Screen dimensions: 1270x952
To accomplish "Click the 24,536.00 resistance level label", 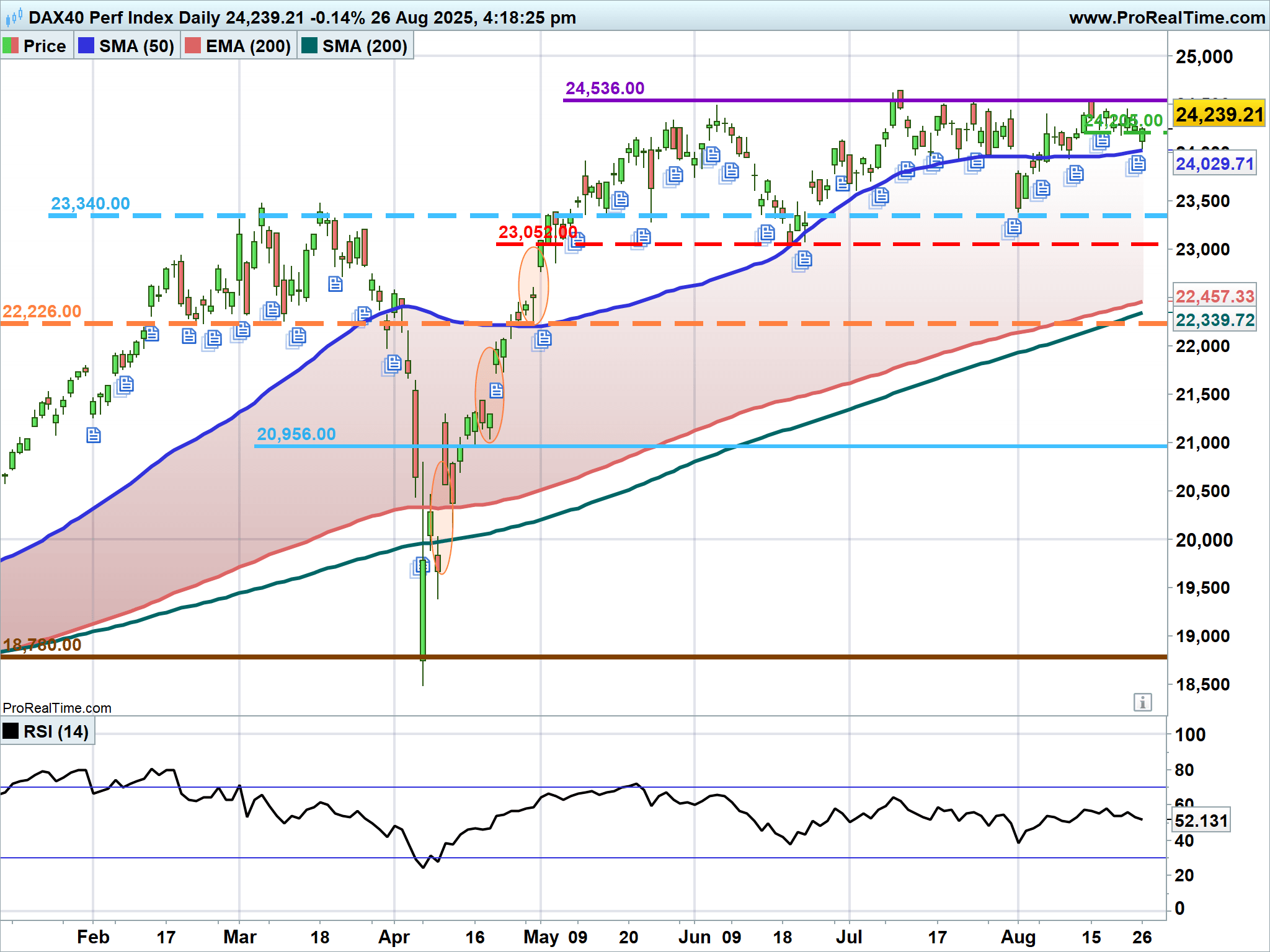I will [x=605, y=88].
